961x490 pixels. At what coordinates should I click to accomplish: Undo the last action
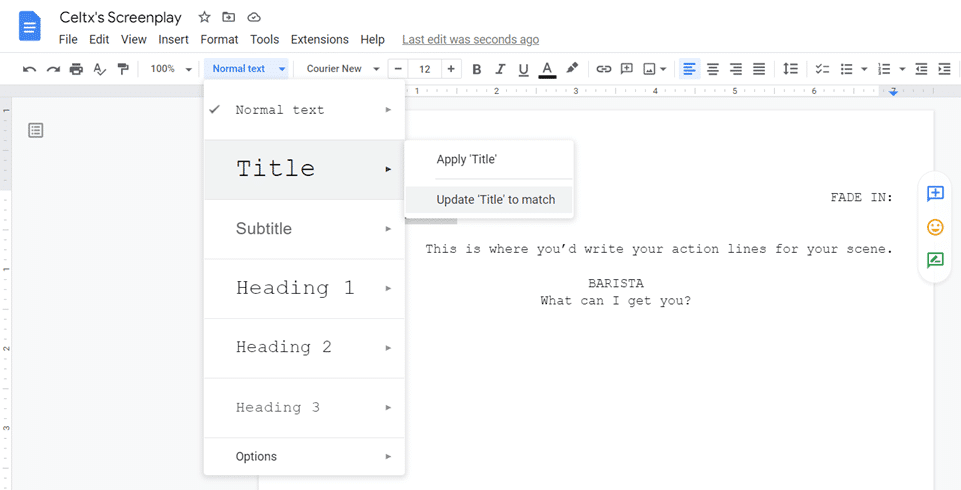[x=29, y=69]
